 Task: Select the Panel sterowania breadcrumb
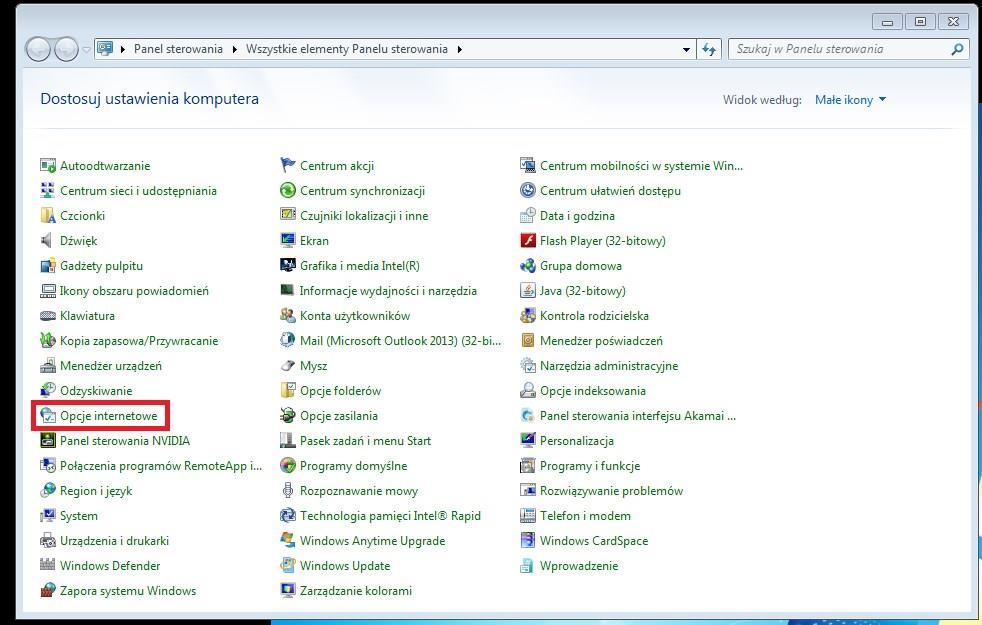[x=178, y=49]
